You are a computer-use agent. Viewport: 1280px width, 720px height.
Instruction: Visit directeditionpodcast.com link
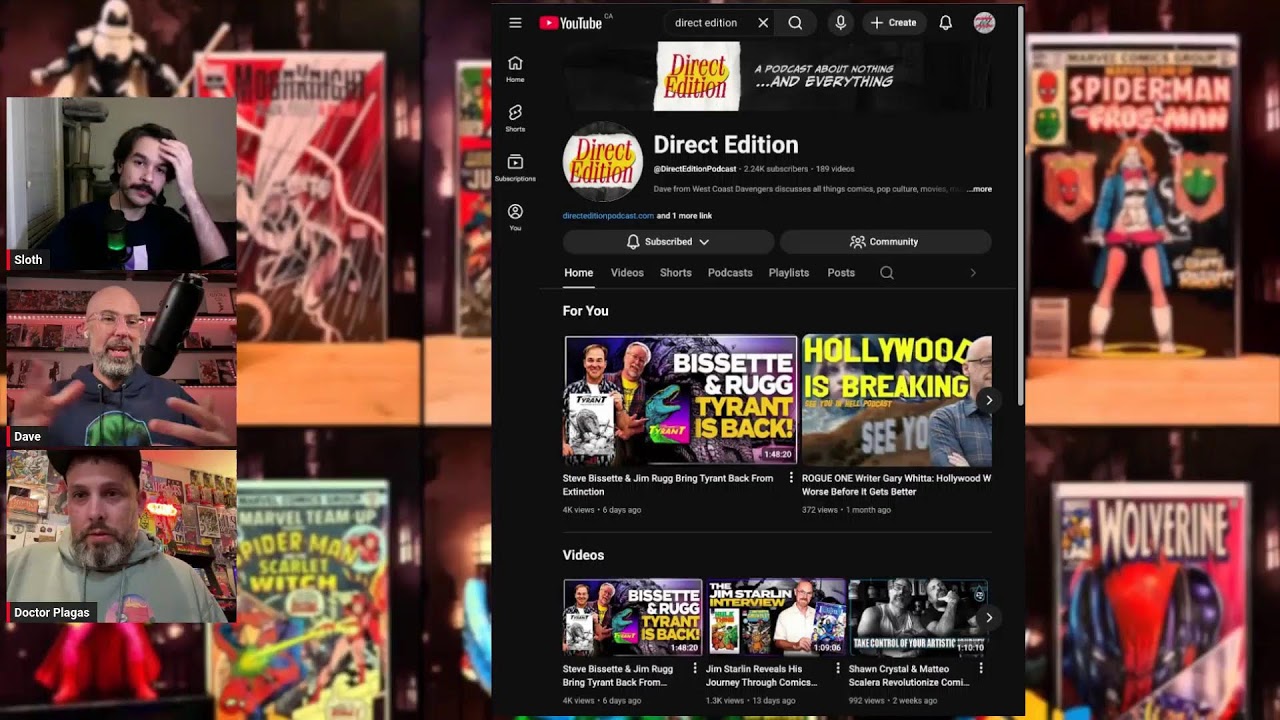(x=608, y=216)
